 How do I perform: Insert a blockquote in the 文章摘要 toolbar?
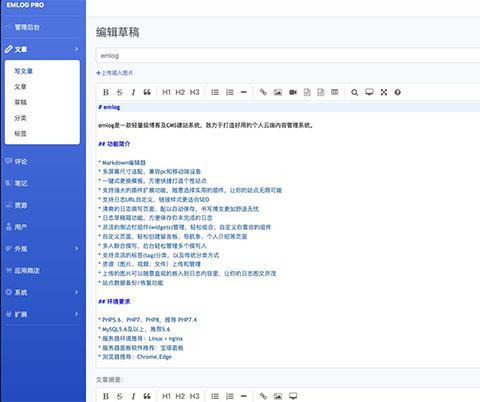tap(147, 396)
